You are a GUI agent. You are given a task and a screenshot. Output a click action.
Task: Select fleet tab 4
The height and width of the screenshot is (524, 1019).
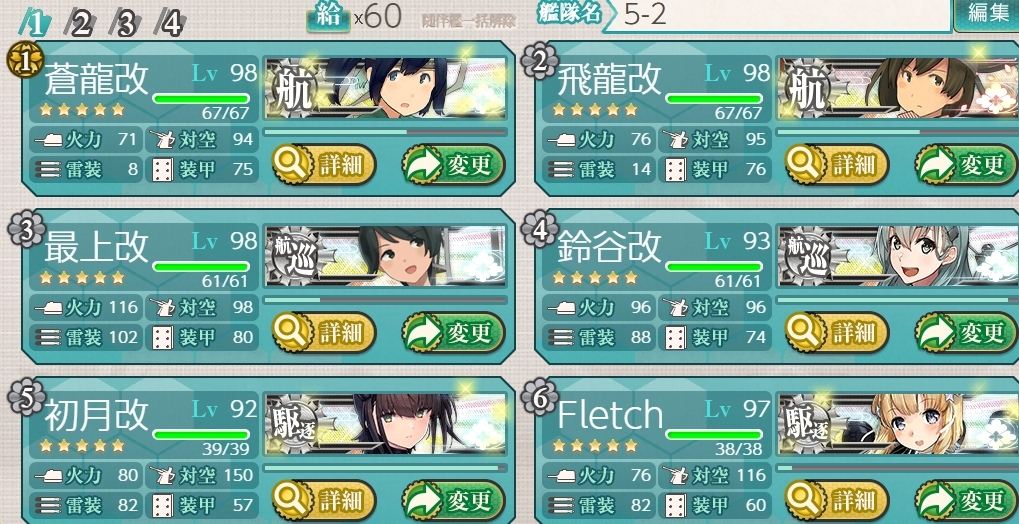click(x=170, y=24)
